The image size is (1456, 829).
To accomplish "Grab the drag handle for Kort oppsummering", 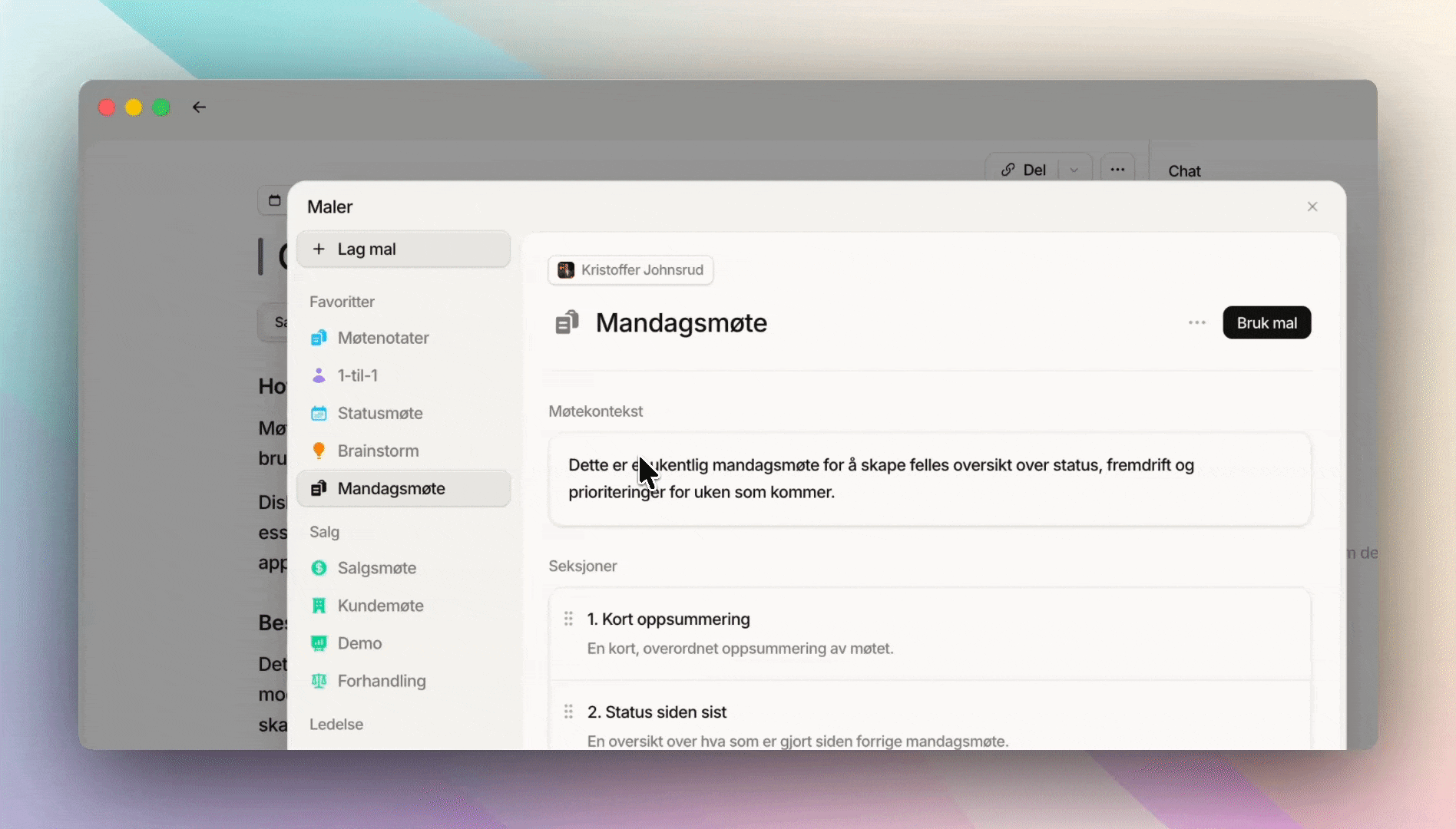I will pos(568,619).
